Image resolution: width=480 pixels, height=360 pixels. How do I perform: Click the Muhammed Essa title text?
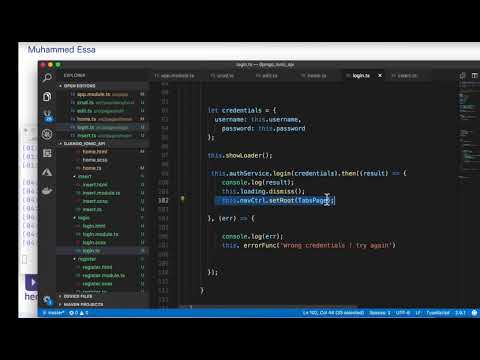coord(62,50)
